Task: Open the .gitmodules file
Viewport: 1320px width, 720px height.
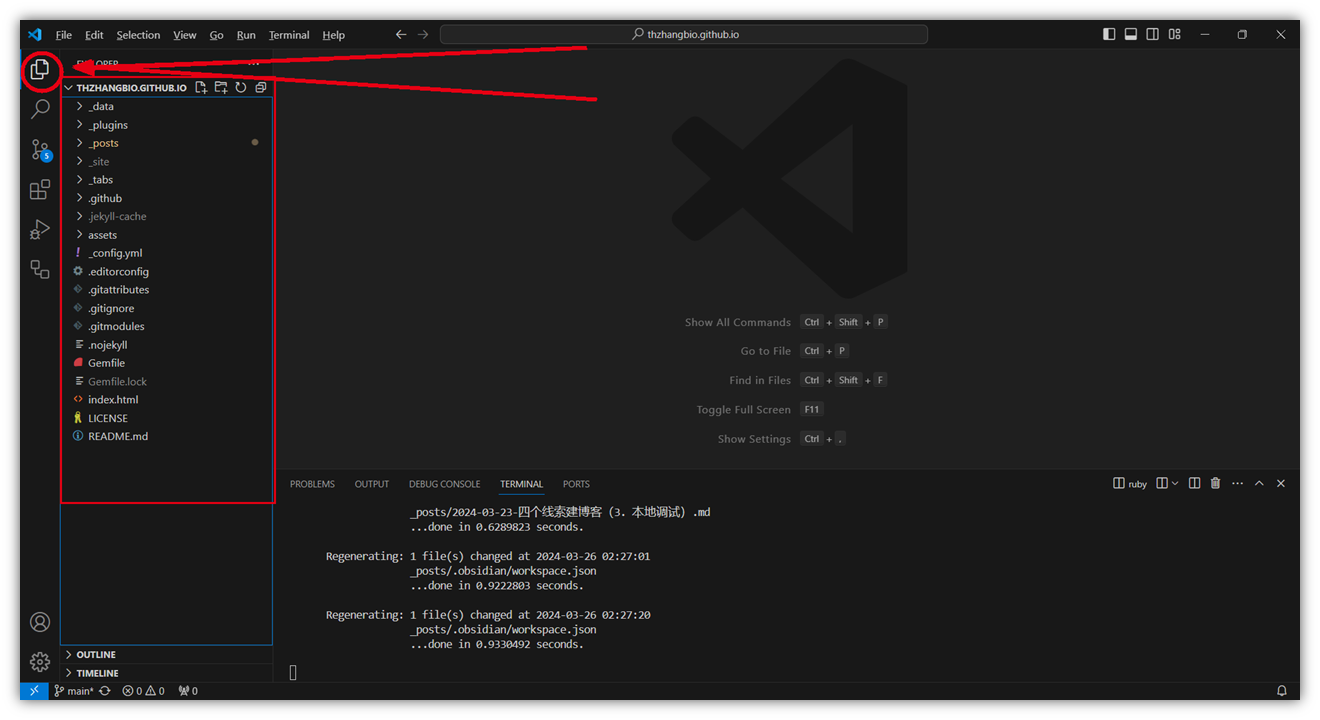Action: point(167,327)
